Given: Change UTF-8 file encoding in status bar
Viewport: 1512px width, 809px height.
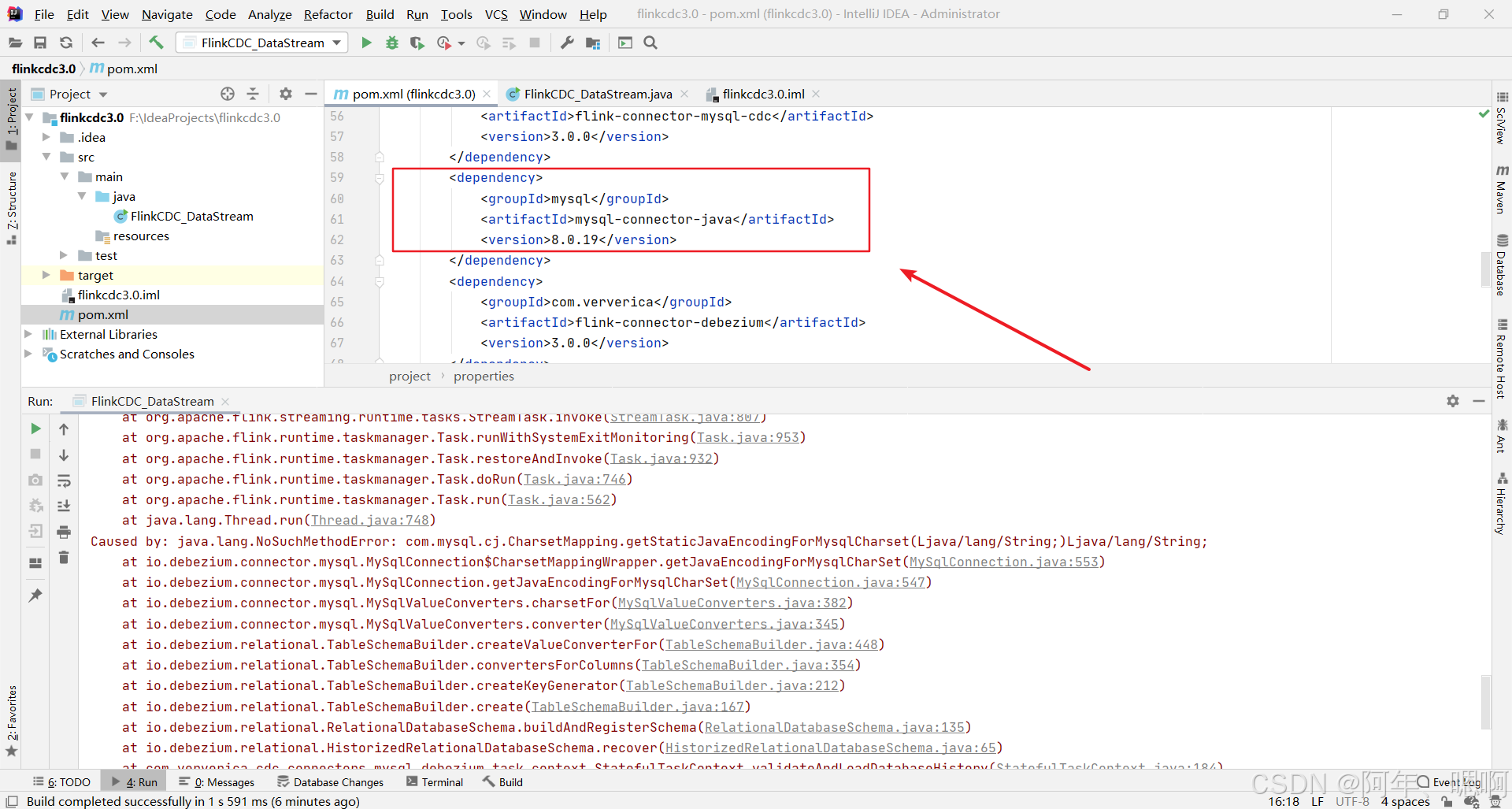Looking at the screenshot, I should (1352, 801).
